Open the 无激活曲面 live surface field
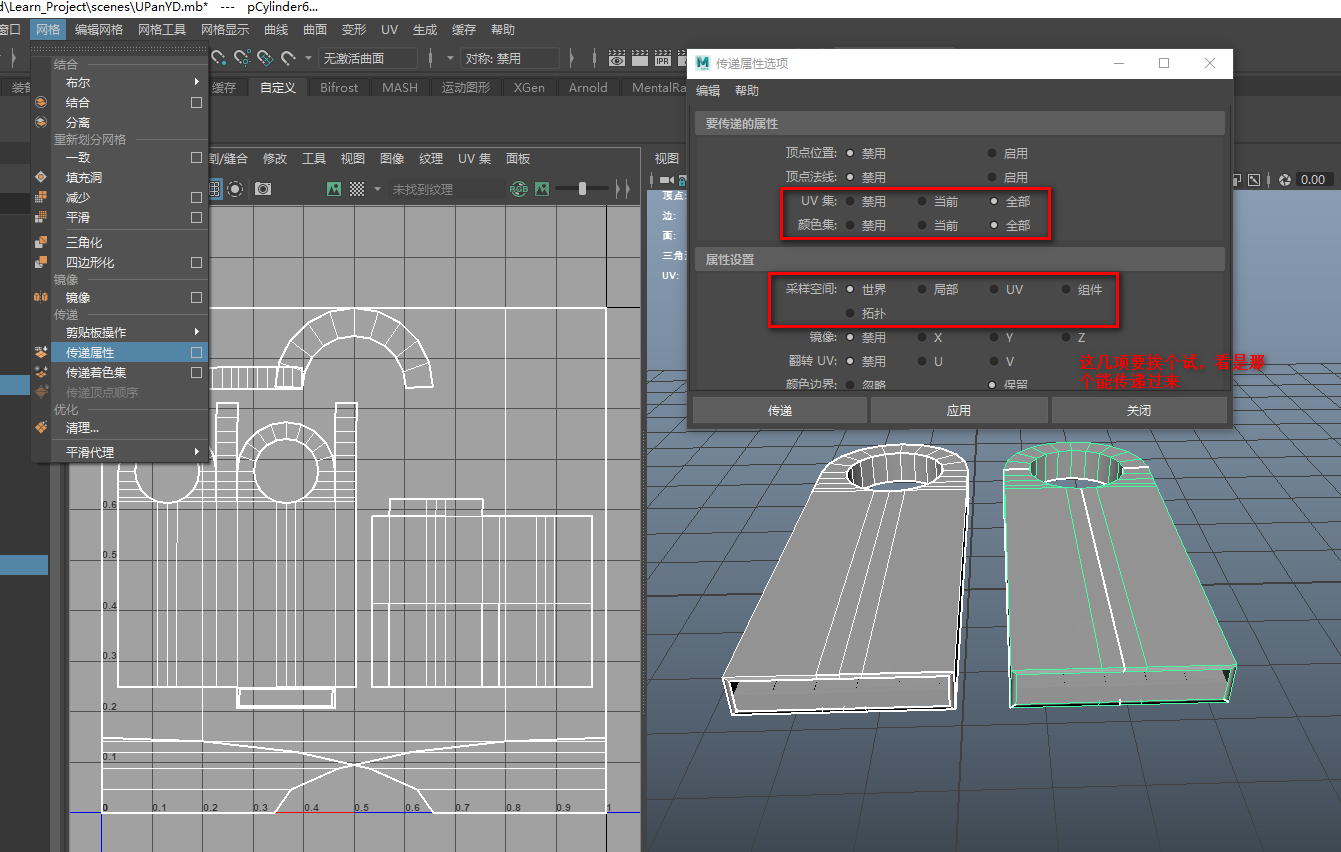1341x852 pixels. (x=368, y=59)
